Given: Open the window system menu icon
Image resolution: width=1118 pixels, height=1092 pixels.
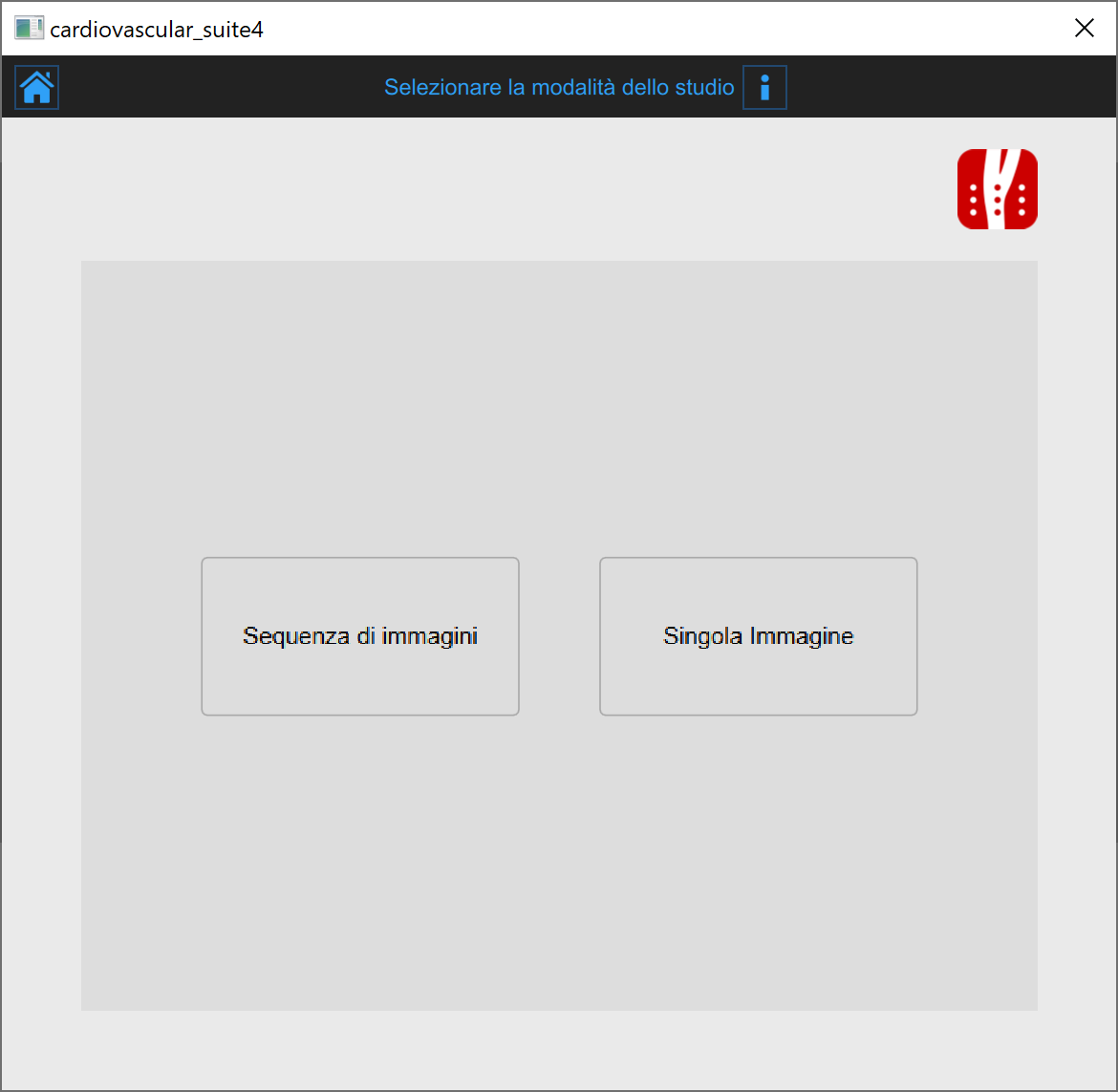Looking at the screenshot, I should (29, 29).
